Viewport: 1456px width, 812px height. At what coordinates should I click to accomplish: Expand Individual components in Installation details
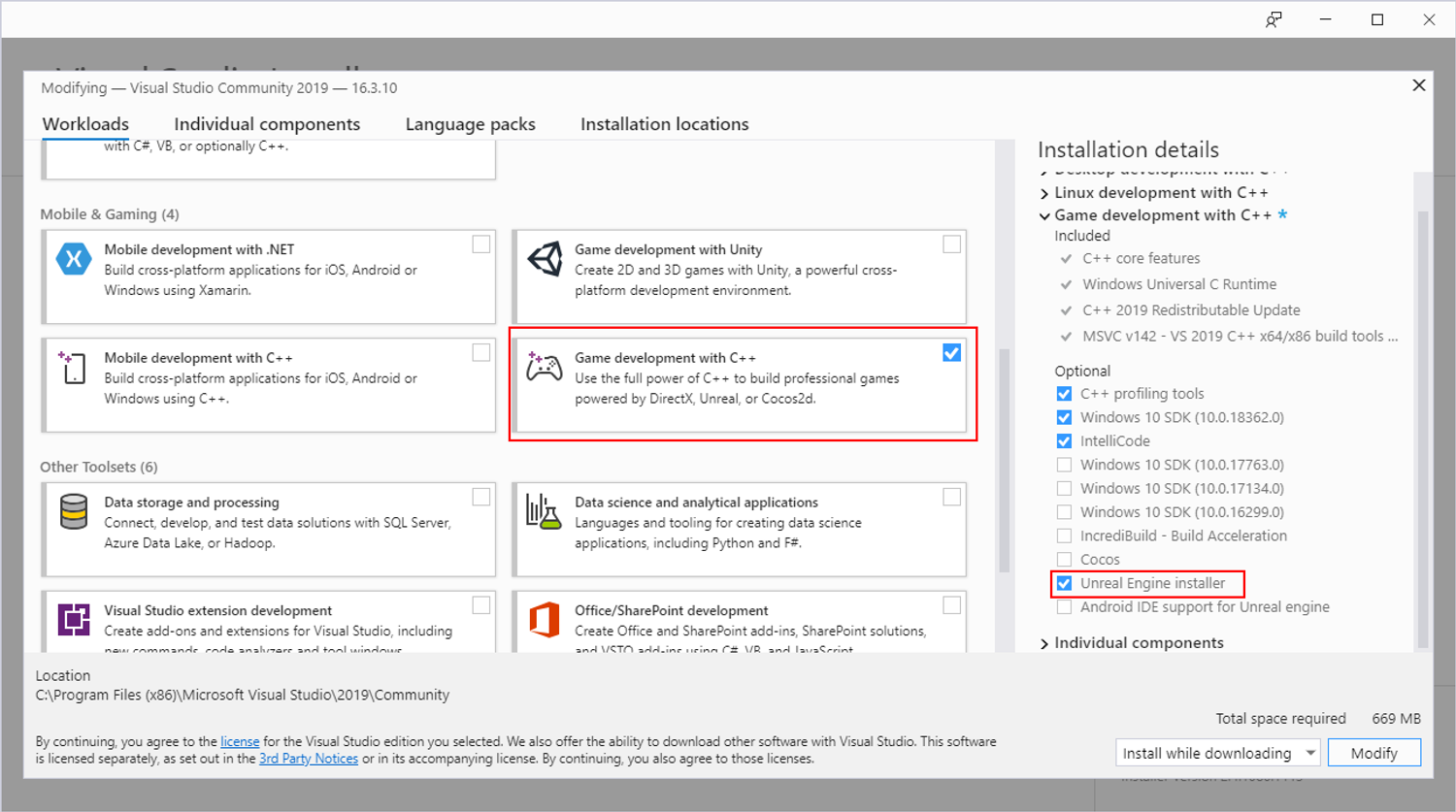click(x=1044, y=643)
